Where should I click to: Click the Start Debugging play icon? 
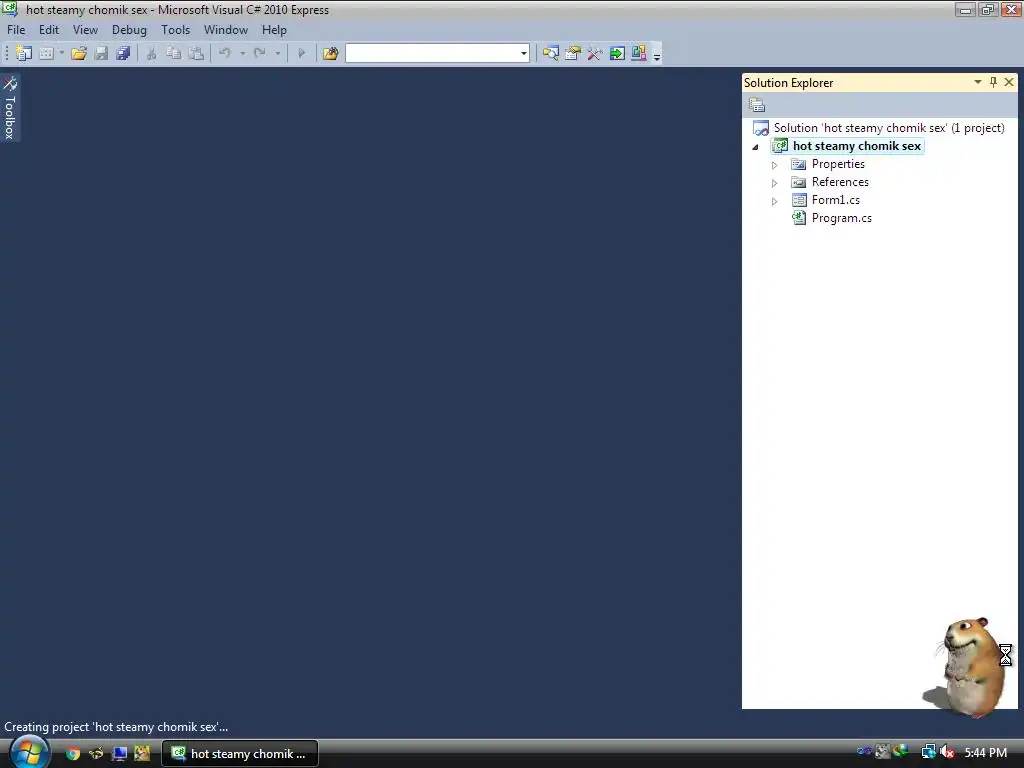pyautogui.click(x=302, y=54)
